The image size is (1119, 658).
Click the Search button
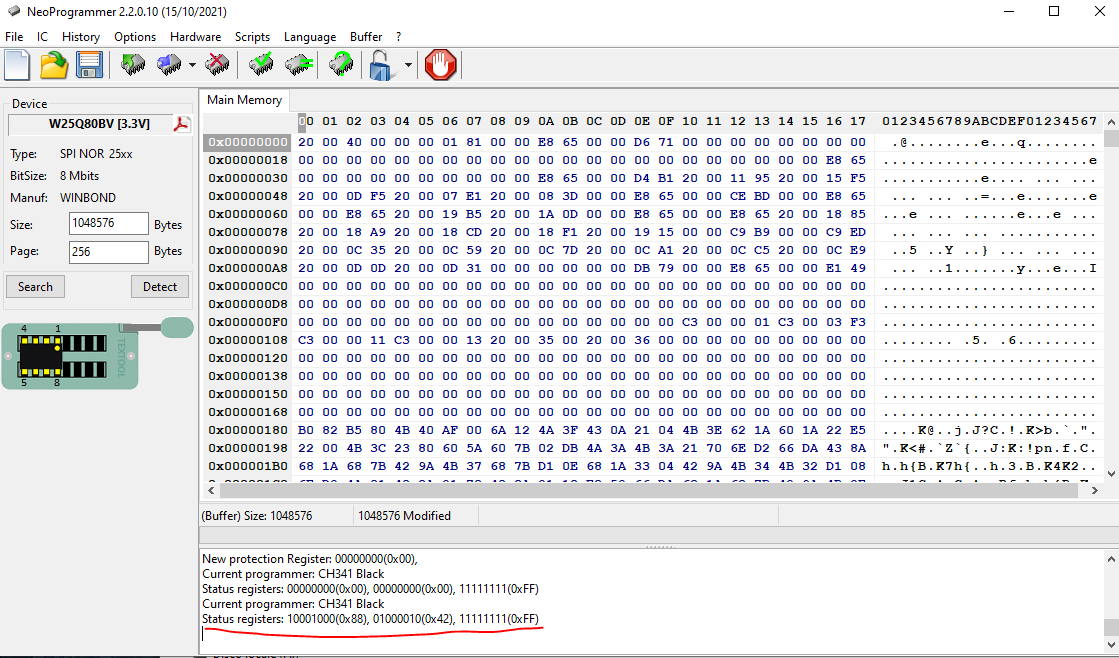(35, 287)
